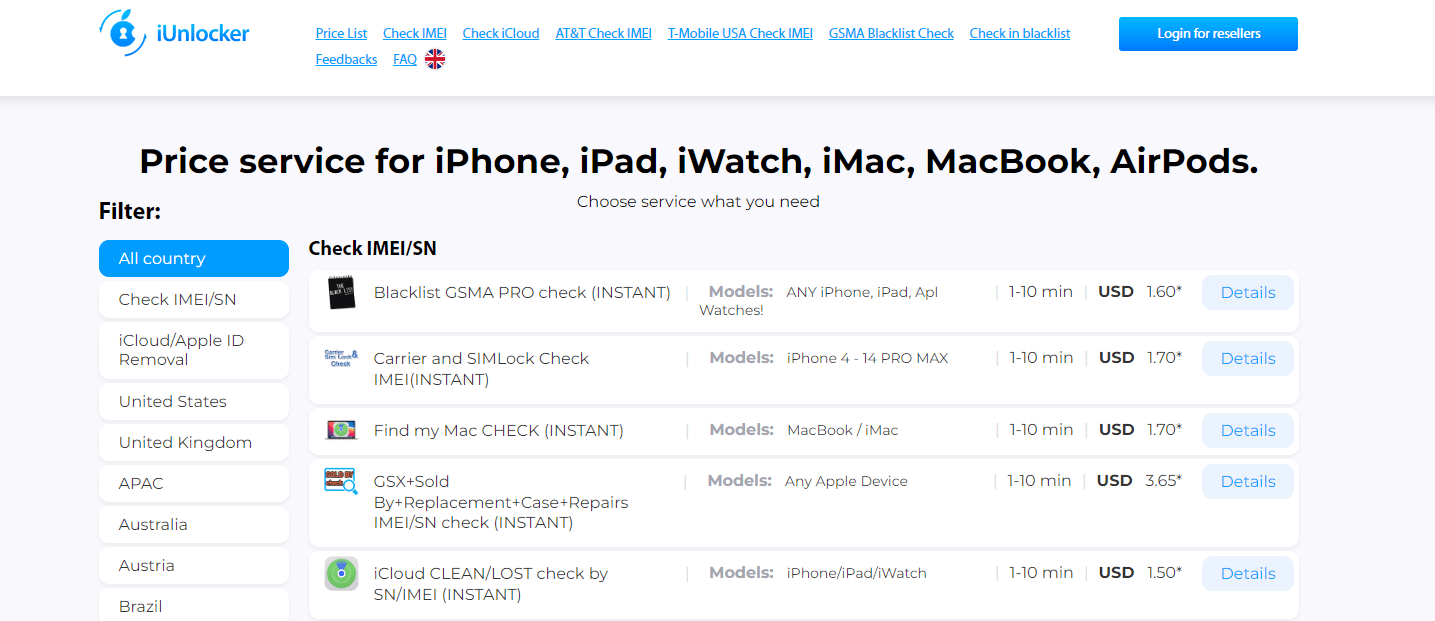Select the Australia country filter
The width and height of the screenshot is (1435, 621).
tap(193, 524)
